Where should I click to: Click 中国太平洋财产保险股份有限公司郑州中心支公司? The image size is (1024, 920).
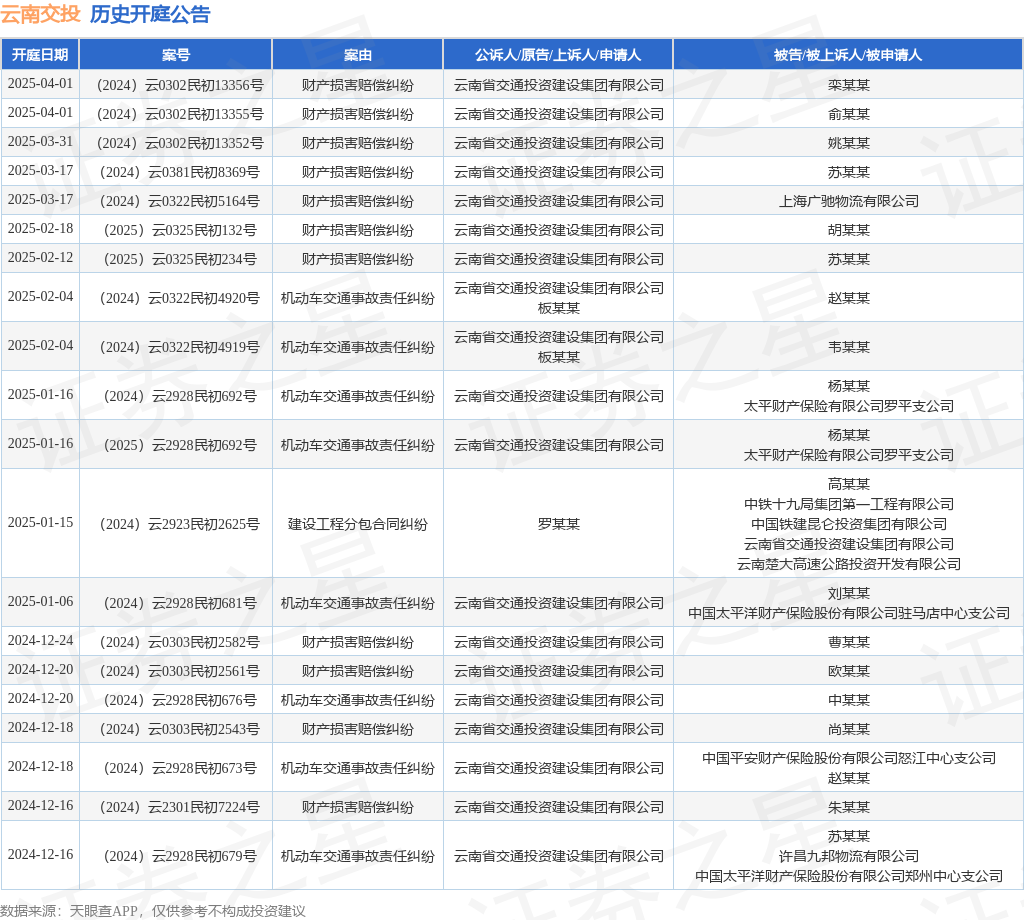pos(848,876)
